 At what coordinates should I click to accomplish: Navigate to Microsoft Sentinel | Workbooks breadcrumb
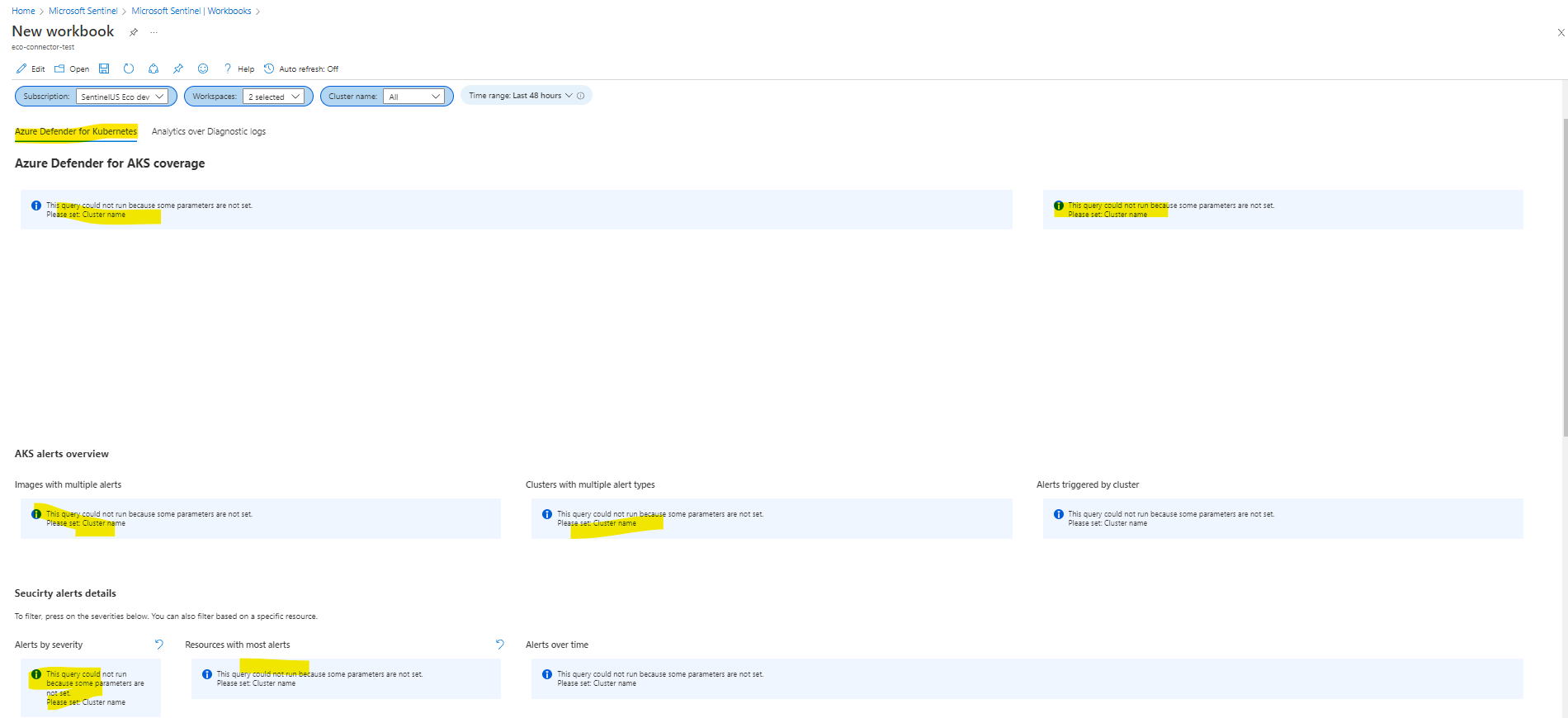tap(191, 11)
